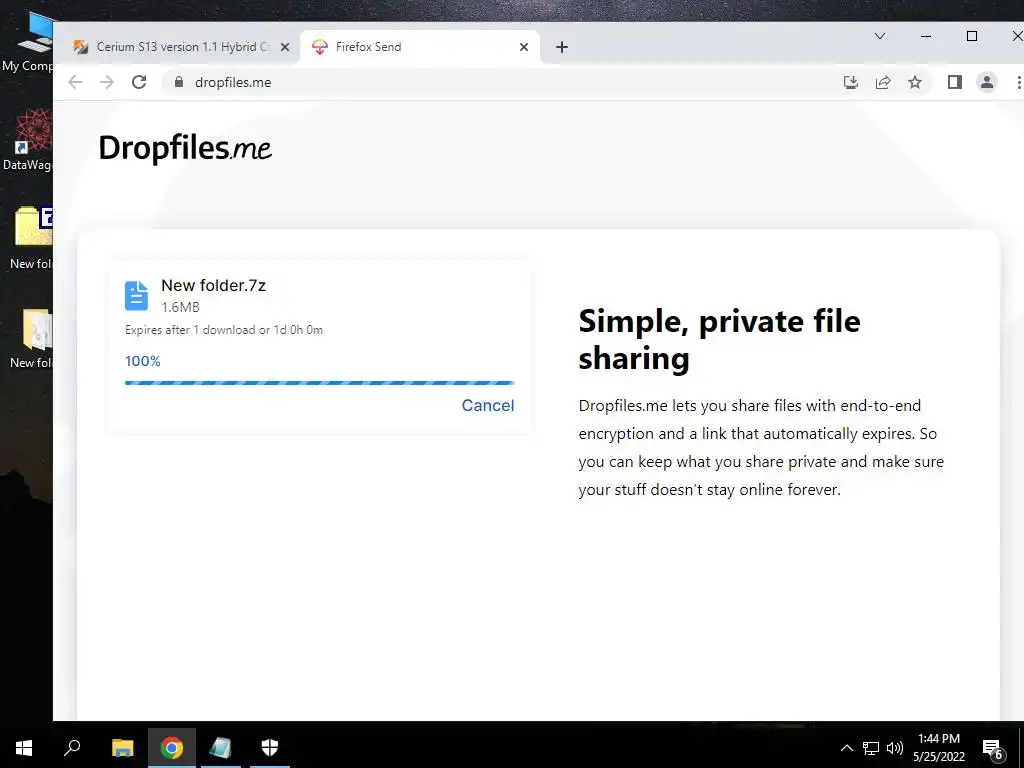Click the Chrome taskbar icon

coord(172,747)
